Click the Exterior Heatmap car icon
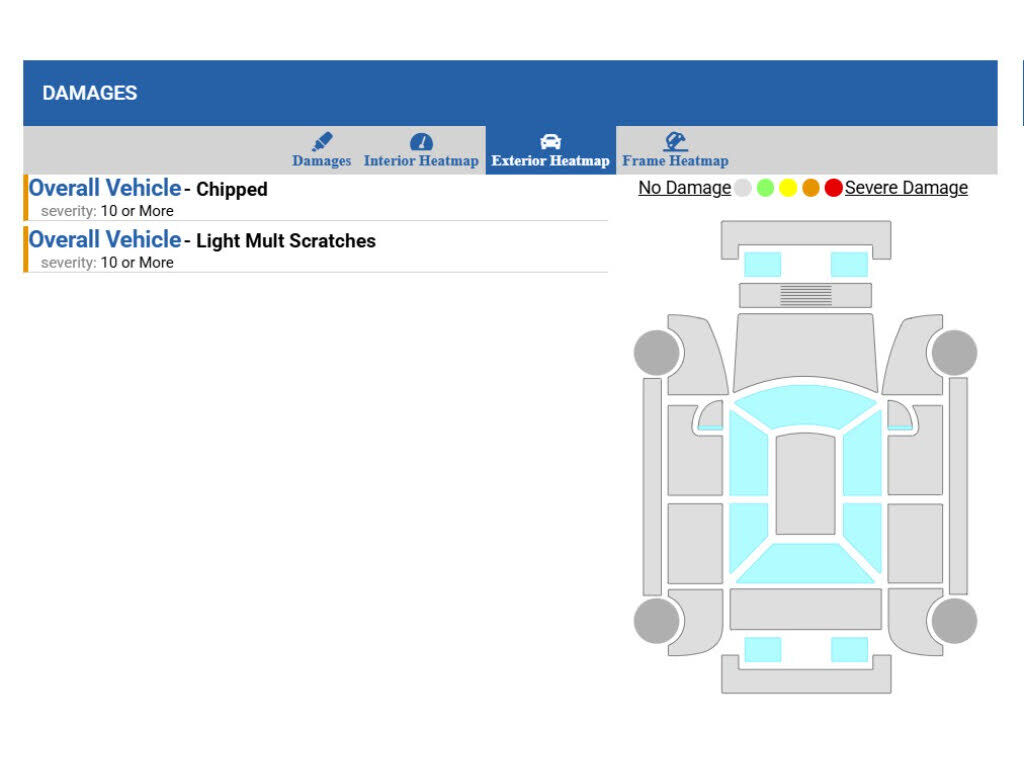This screenshot has width=1024, height=768. pyautogui.click(x=551, y=142)
